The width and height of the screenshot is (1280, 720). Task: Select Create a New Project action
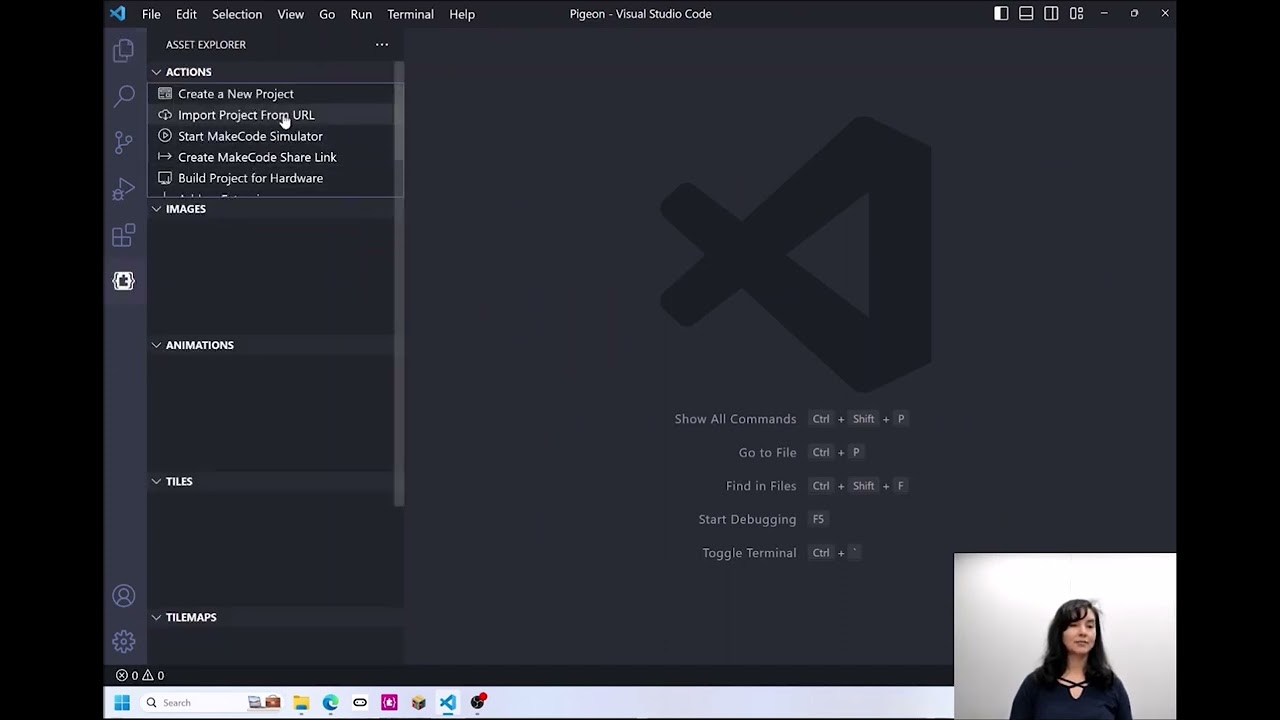271,94
